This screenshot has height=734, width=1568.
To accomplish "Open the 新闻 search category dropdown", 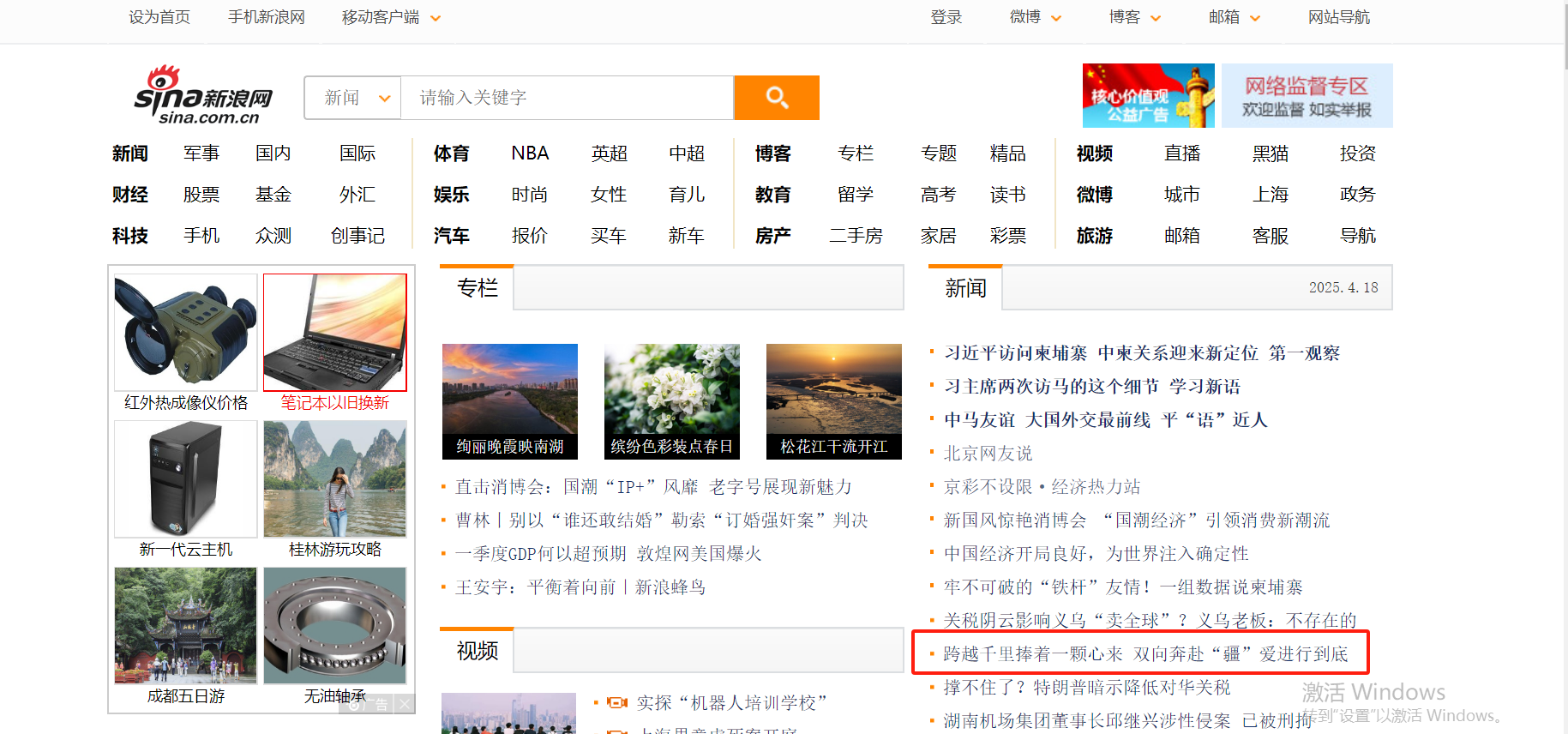I will 353,98.
